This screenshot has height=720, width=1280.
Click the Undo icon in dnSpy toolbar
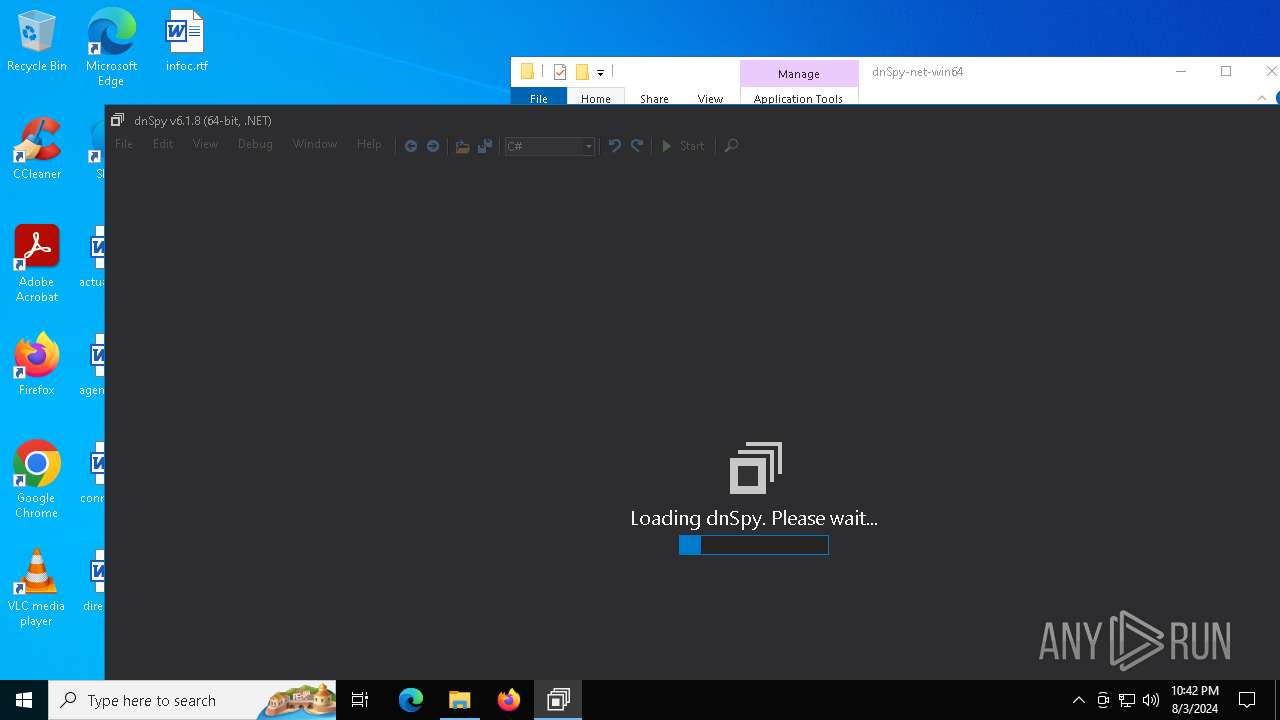coord(615,146)
